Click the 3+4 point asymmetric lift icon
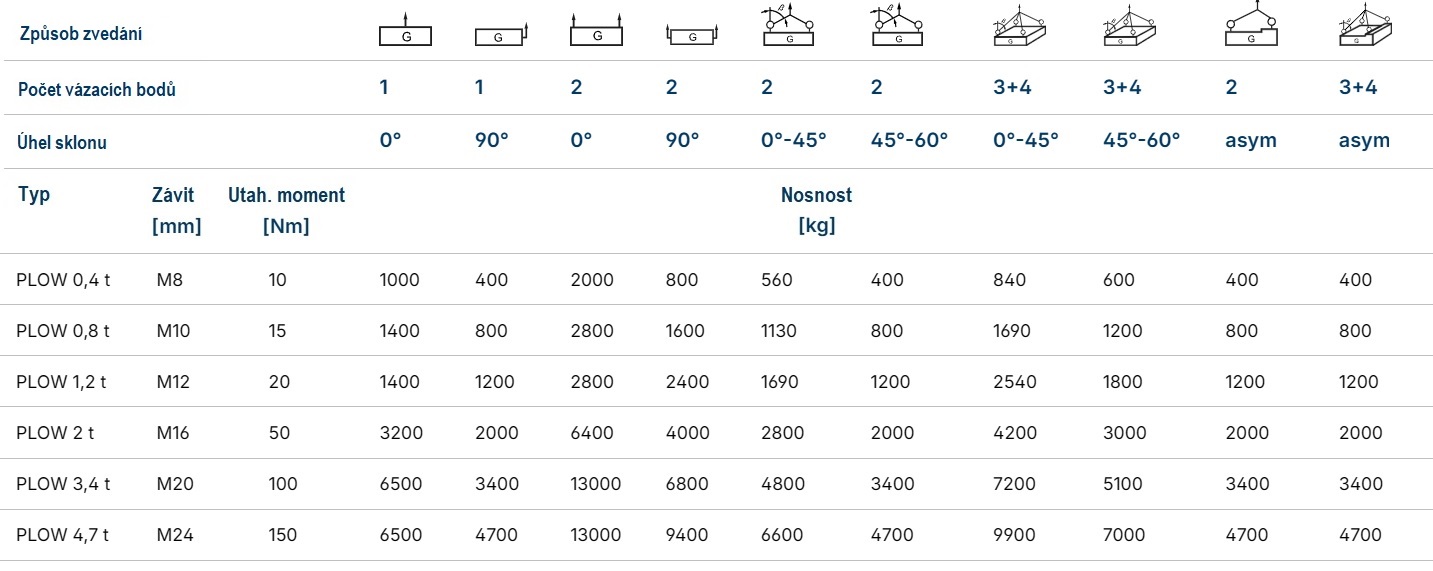This screenshot has height=571, width=1433. click(1366, 30)
